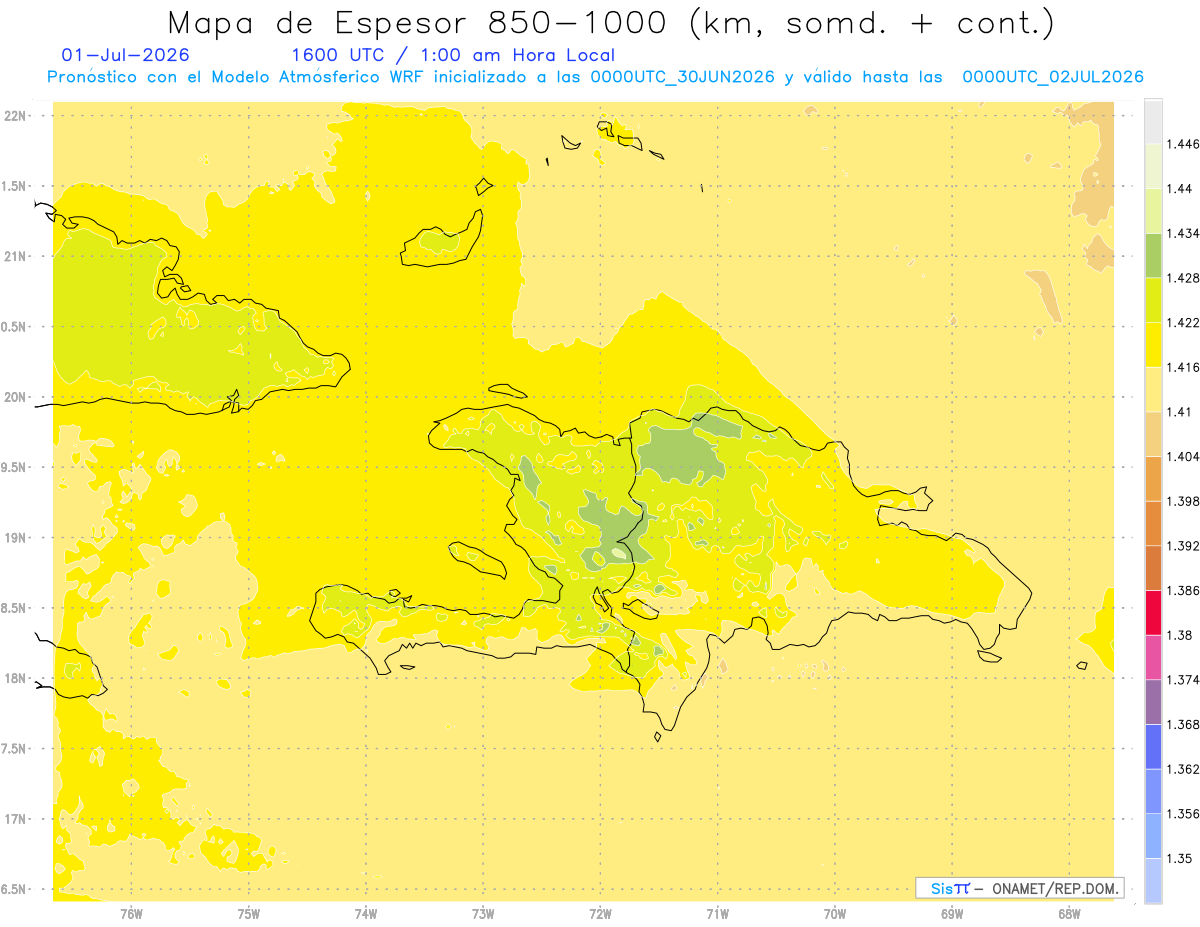Screen dimensions: 1200x927
Task: Click the longitude label '74W'
Action: (366, 914)
